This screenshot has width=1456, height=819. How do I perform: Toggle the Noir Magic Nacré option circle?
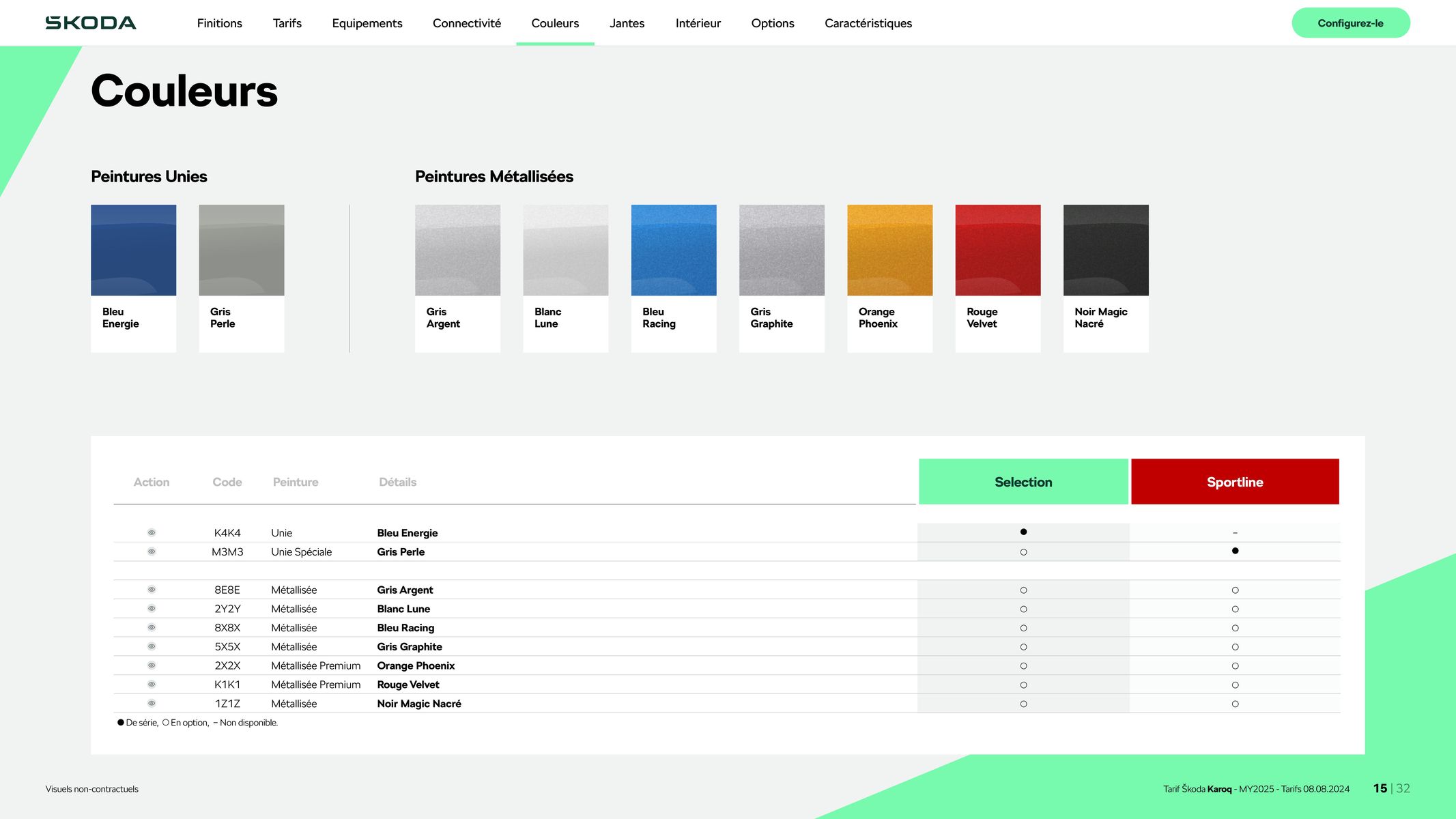pos(1022,703)
